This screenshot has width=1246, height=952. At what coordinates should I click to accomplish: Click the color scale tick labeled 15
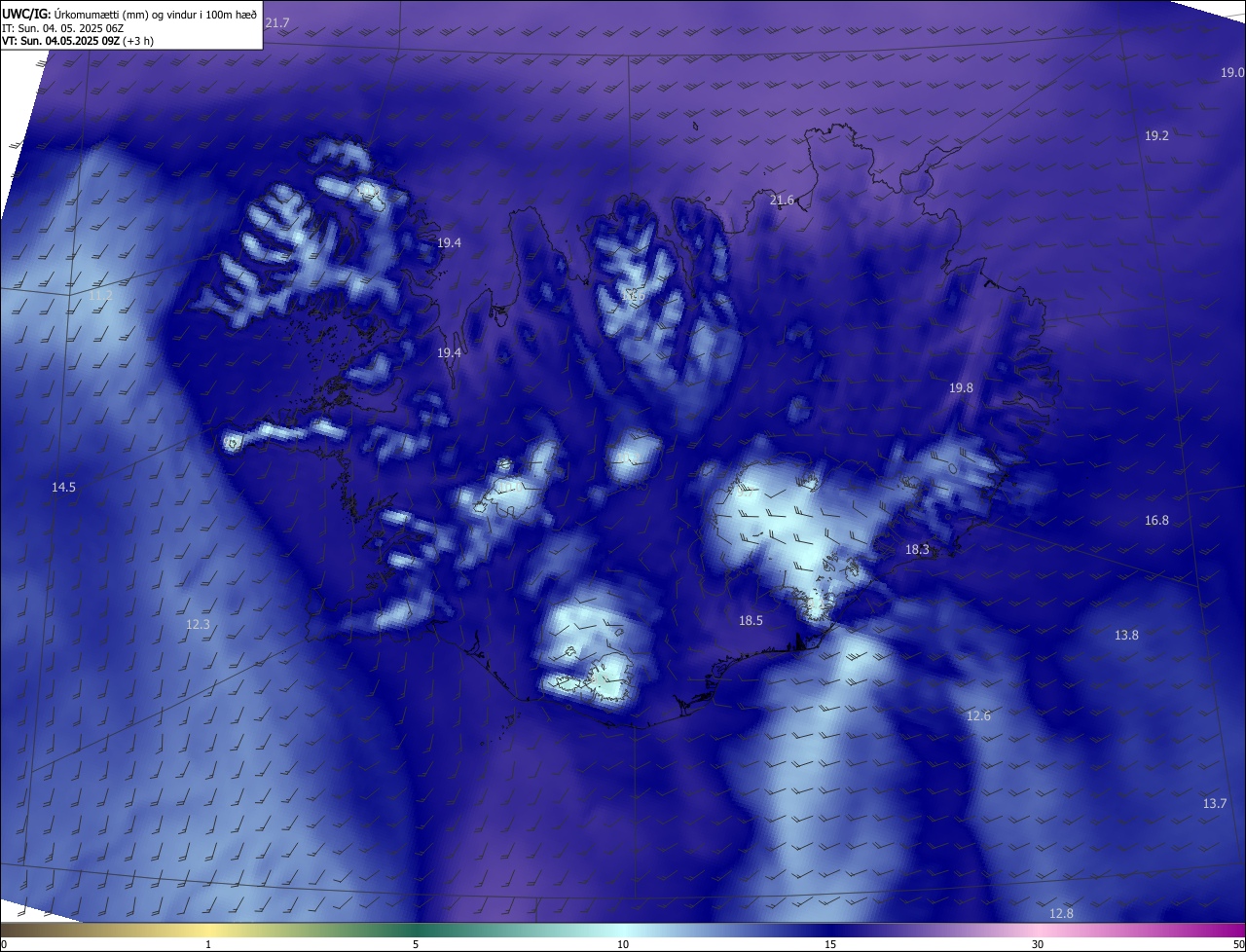[830, 944]
